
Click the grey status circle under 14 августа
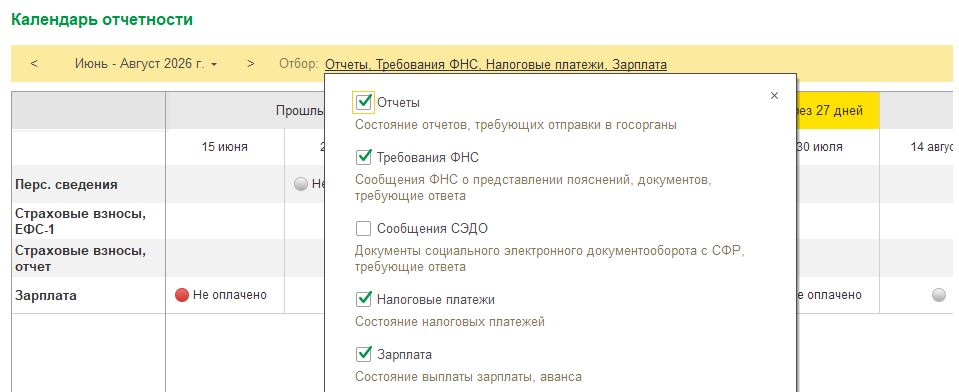[x=939, y=295]
